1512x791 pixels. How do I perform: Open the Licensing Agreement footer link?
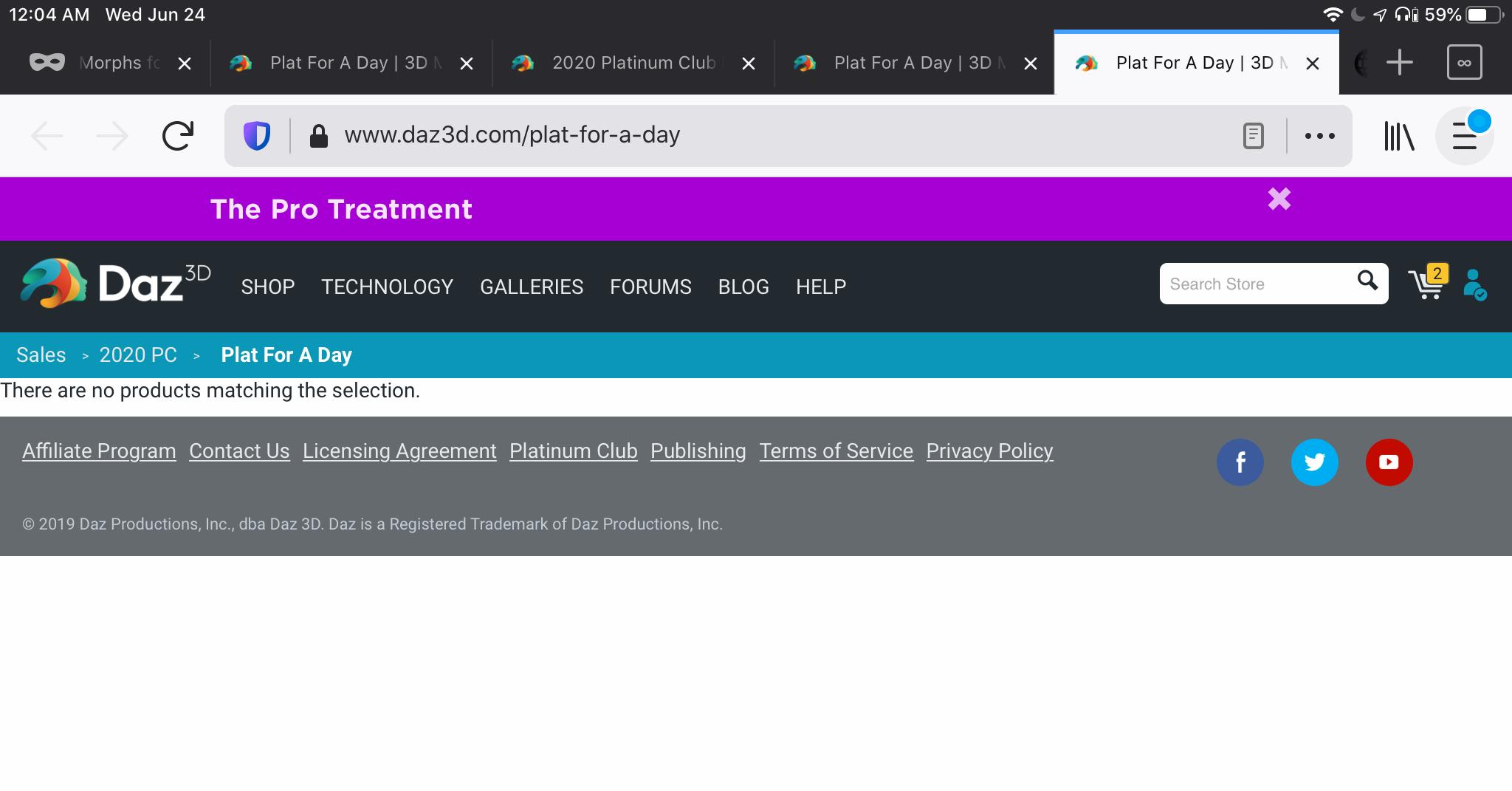pyautogui.click(x=399, y=451)
